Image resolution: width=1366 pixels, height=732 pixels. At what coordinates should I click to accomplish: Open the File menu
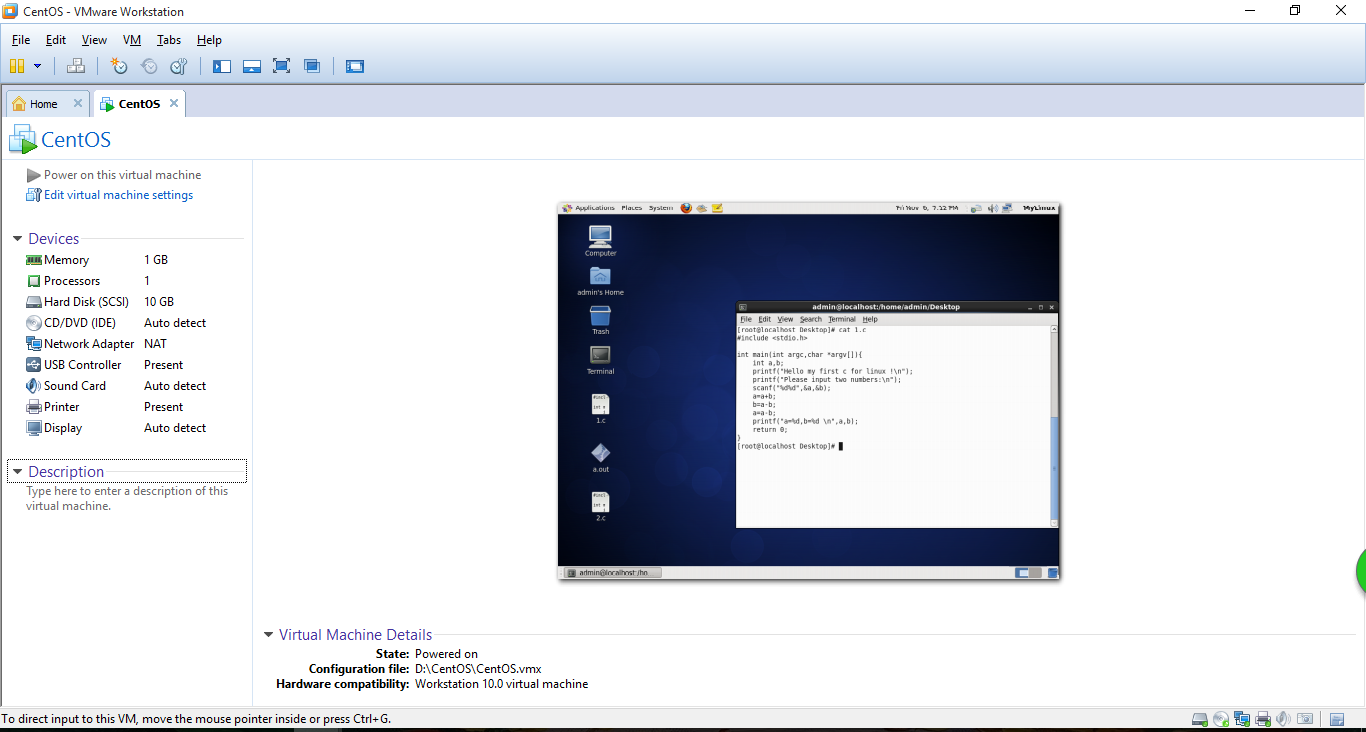click(21, 40)
